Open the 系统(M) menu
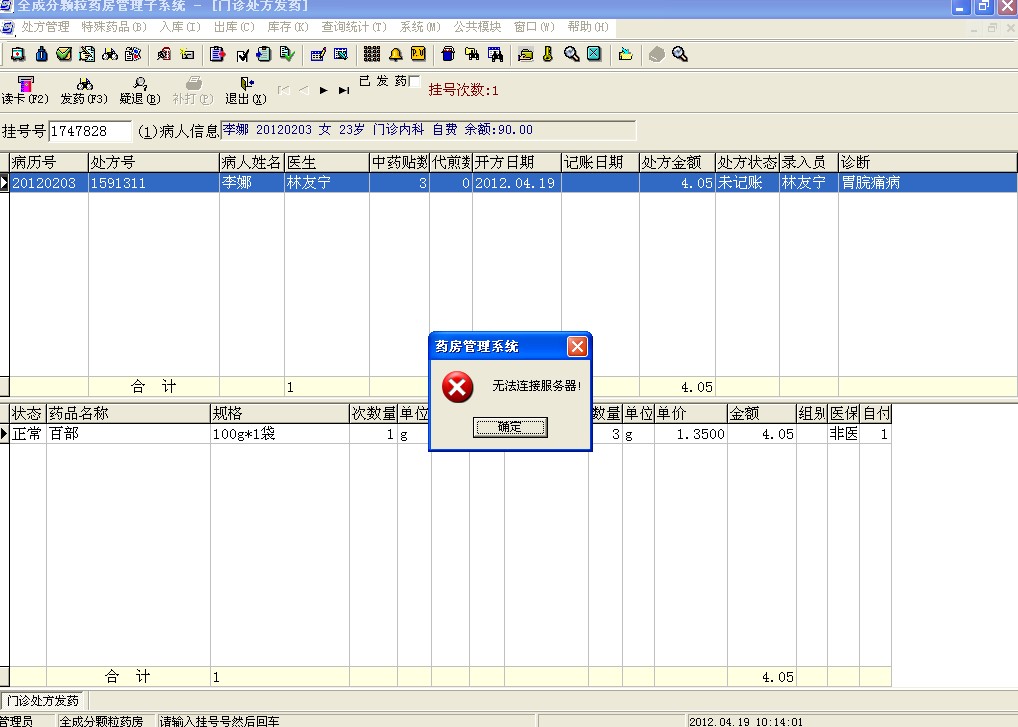 coord(420,27)
